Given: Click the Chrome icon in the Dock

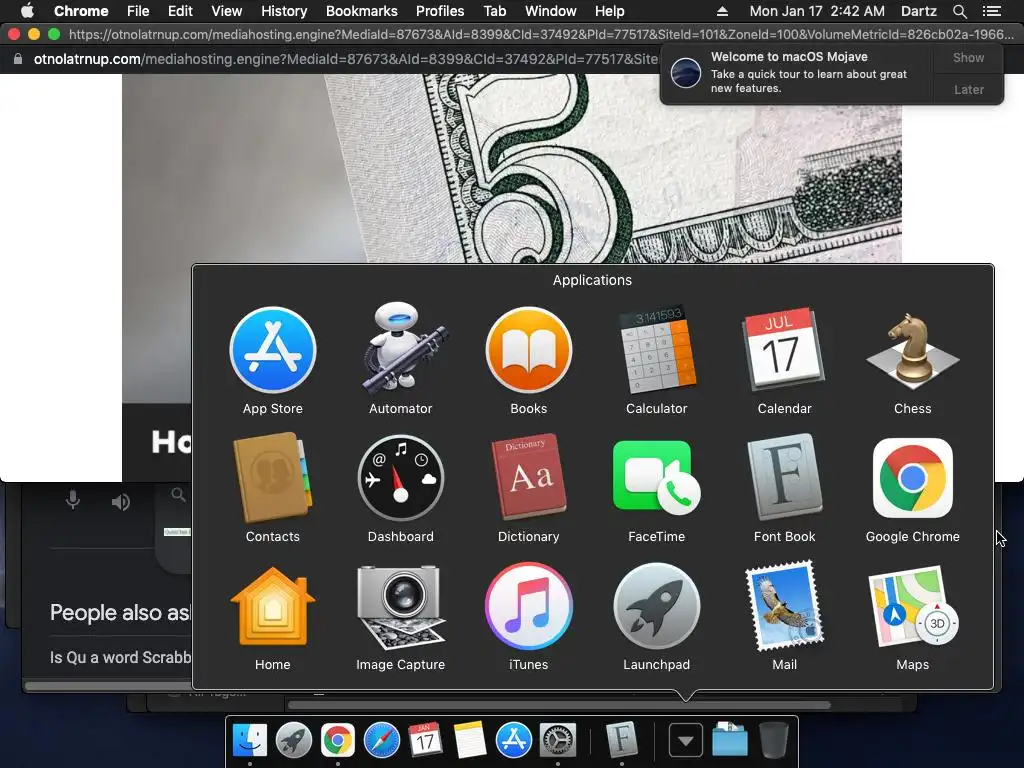Looking at the screenshot, I should click(x=338, y=741).
